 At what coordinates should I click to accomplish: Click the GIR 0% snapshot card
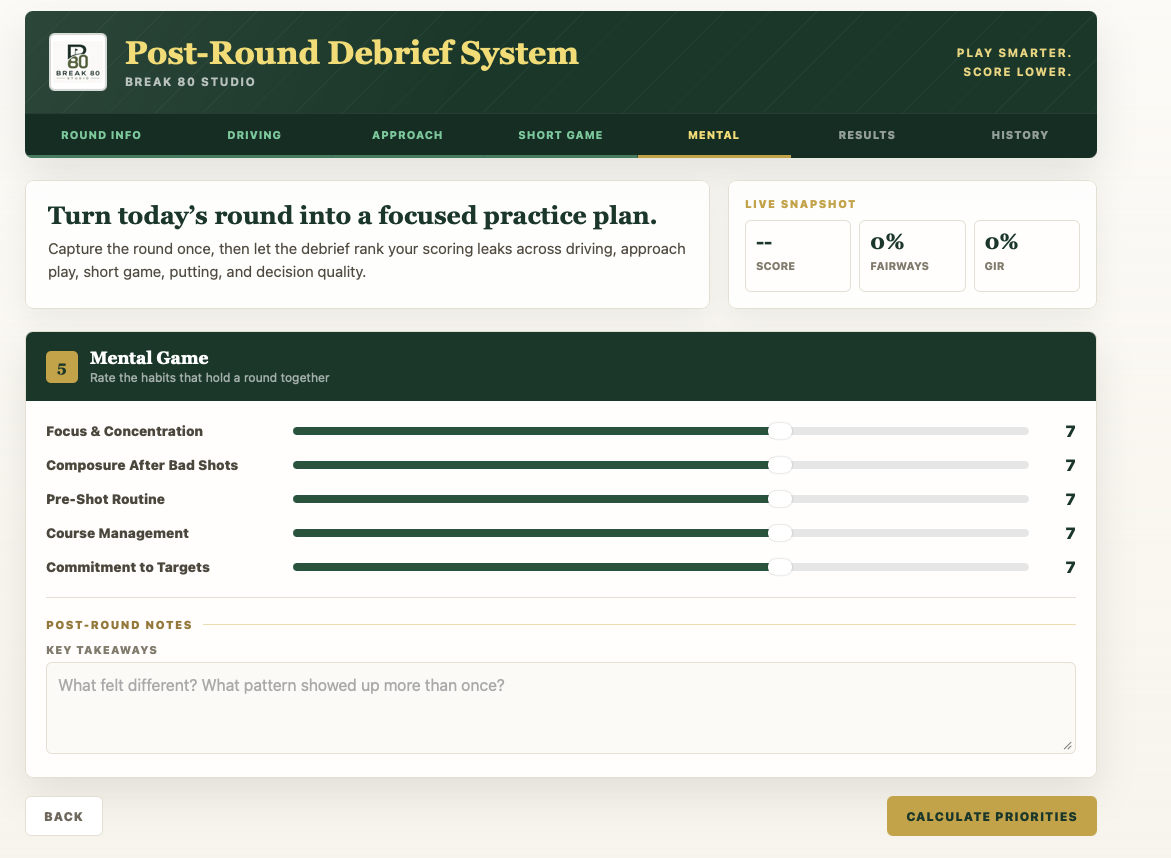[1027, 255]
